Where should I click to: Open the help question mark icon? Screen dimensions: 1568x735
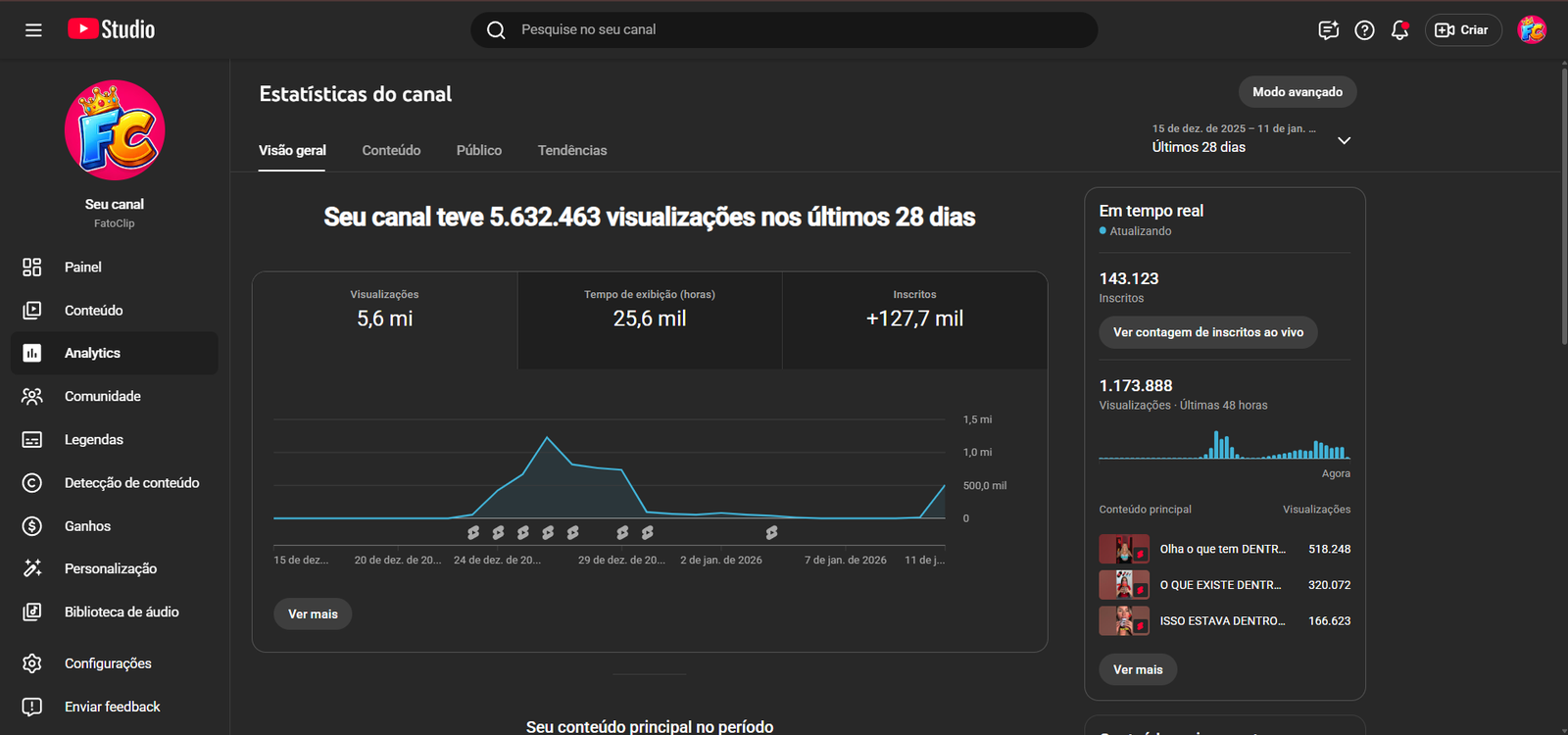tap(1364, 30)
